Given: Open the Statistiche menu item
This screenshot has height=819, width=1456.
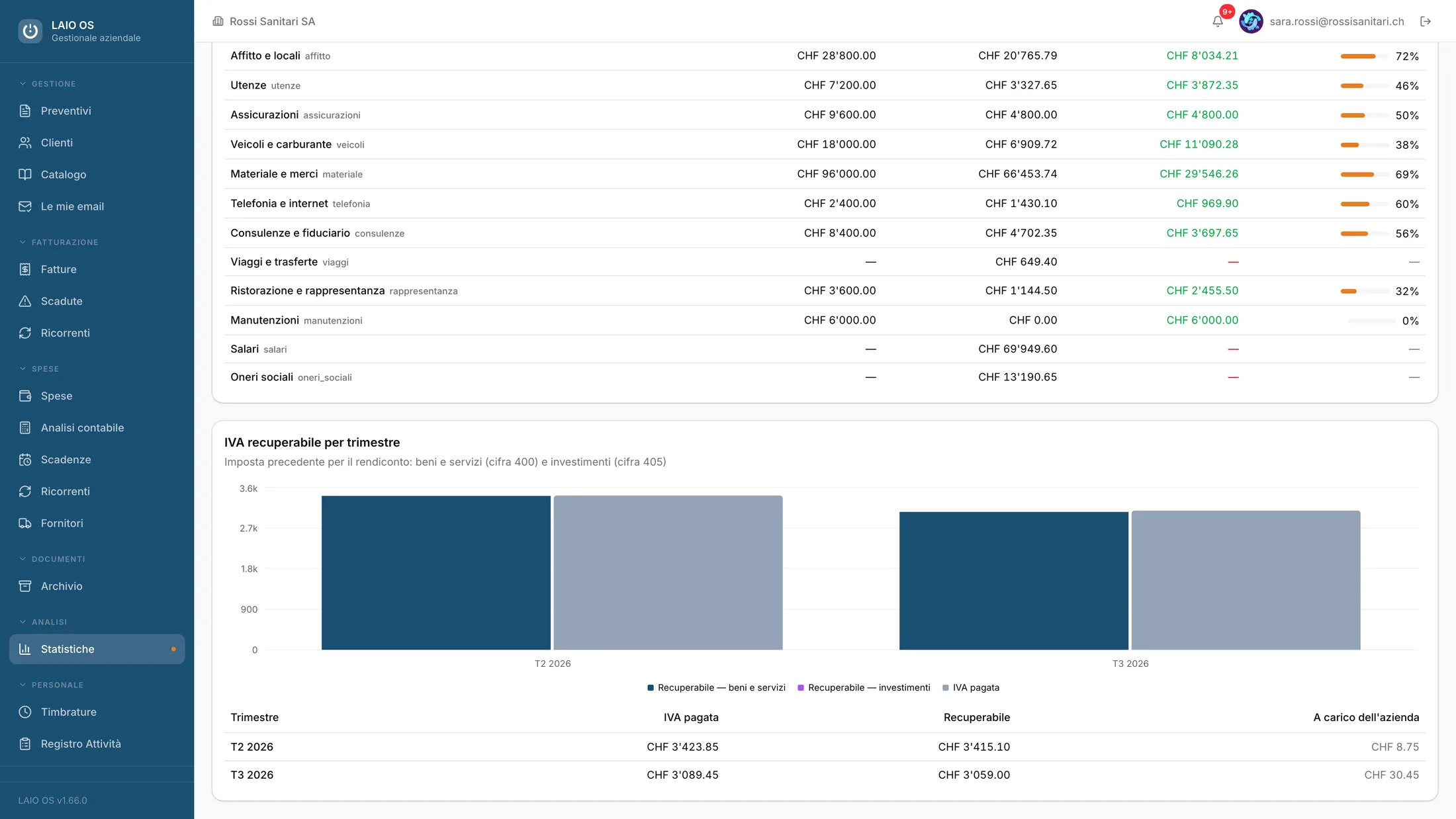Looking at the screenshot, I should [97, 649].
